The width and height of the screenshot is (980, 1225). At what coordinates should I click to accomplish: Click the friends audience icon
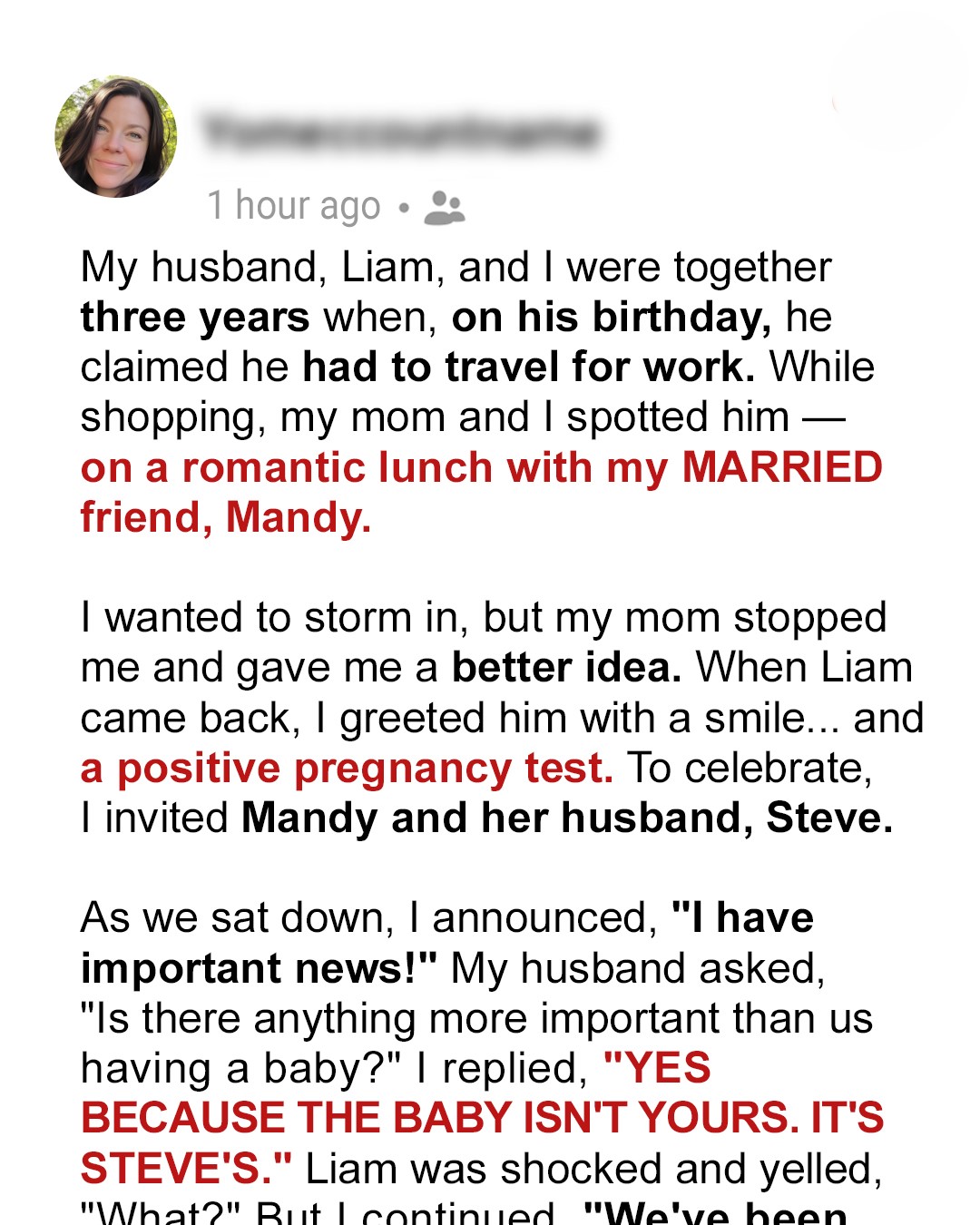tap(444, 207)
